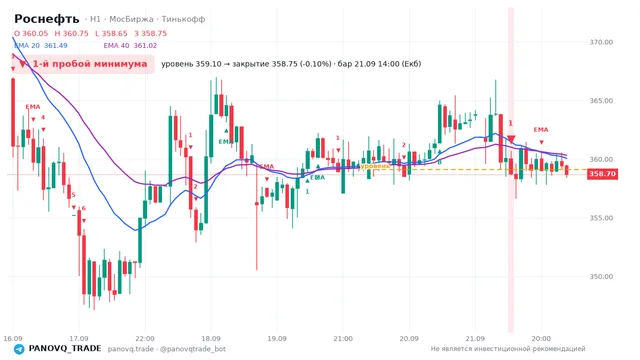The height and width of the screenshot is (360, 640).
Task: Click the purple 'EMA 40 361.02' legend
Action: click(130, 46)
